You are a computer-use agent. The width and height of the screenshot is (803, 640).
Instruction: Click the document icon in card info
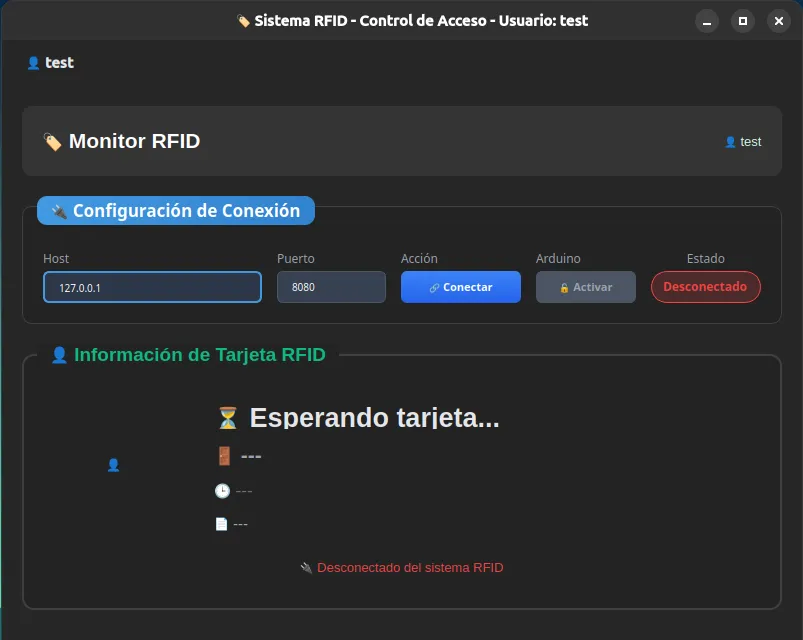click(x=221, y=524)
